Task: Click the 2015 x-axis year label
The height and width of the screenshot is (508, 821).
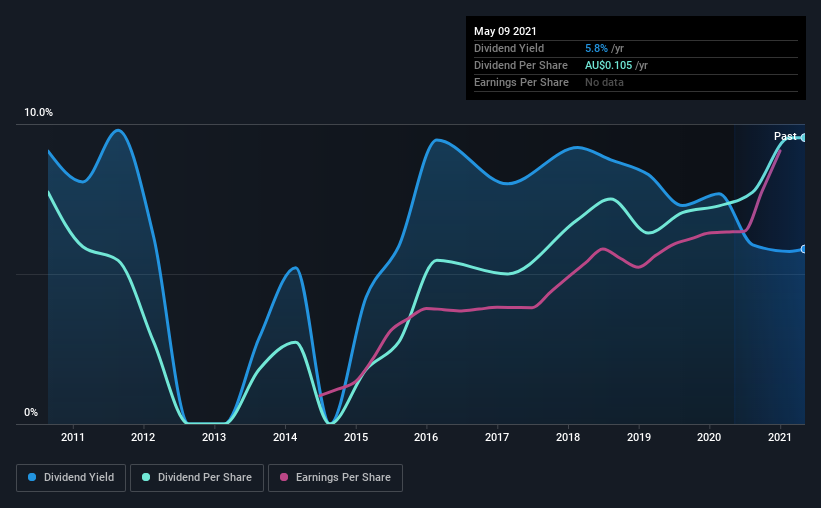Action: click(x=356, y=437)
